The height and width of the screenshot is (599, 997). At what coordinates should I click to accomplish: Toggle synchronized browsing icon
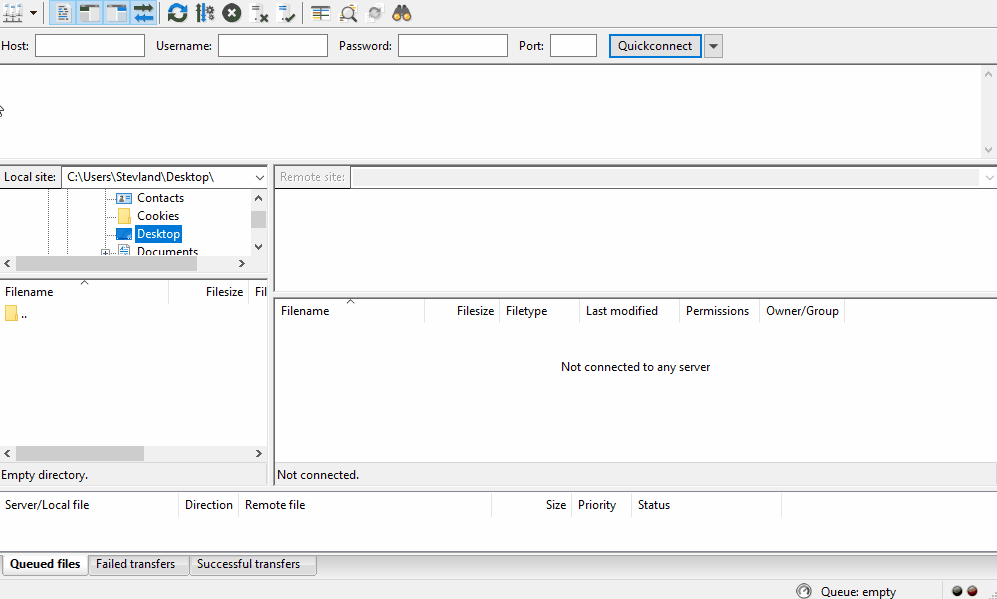click(x=375, y=13)
